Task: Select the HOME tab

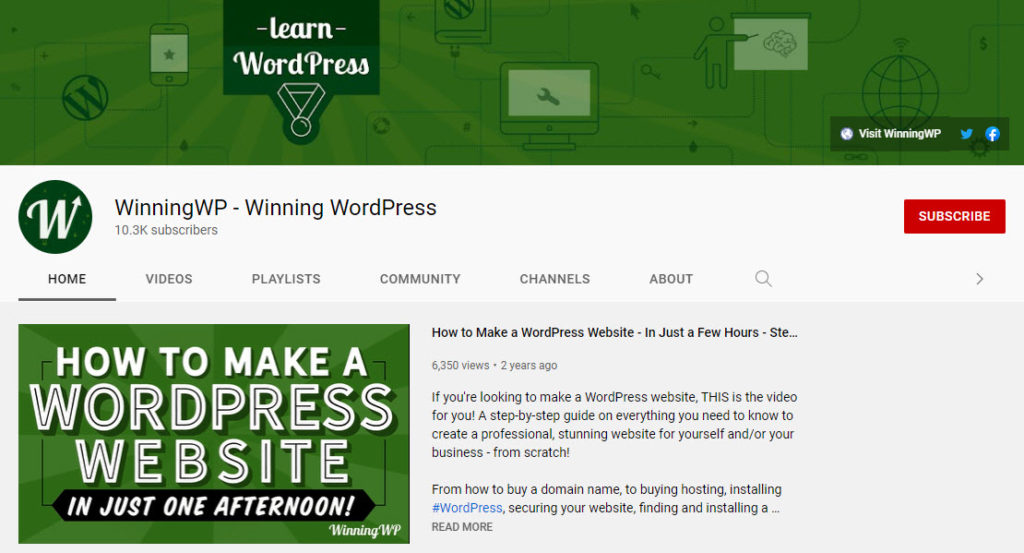Action: 67,279
